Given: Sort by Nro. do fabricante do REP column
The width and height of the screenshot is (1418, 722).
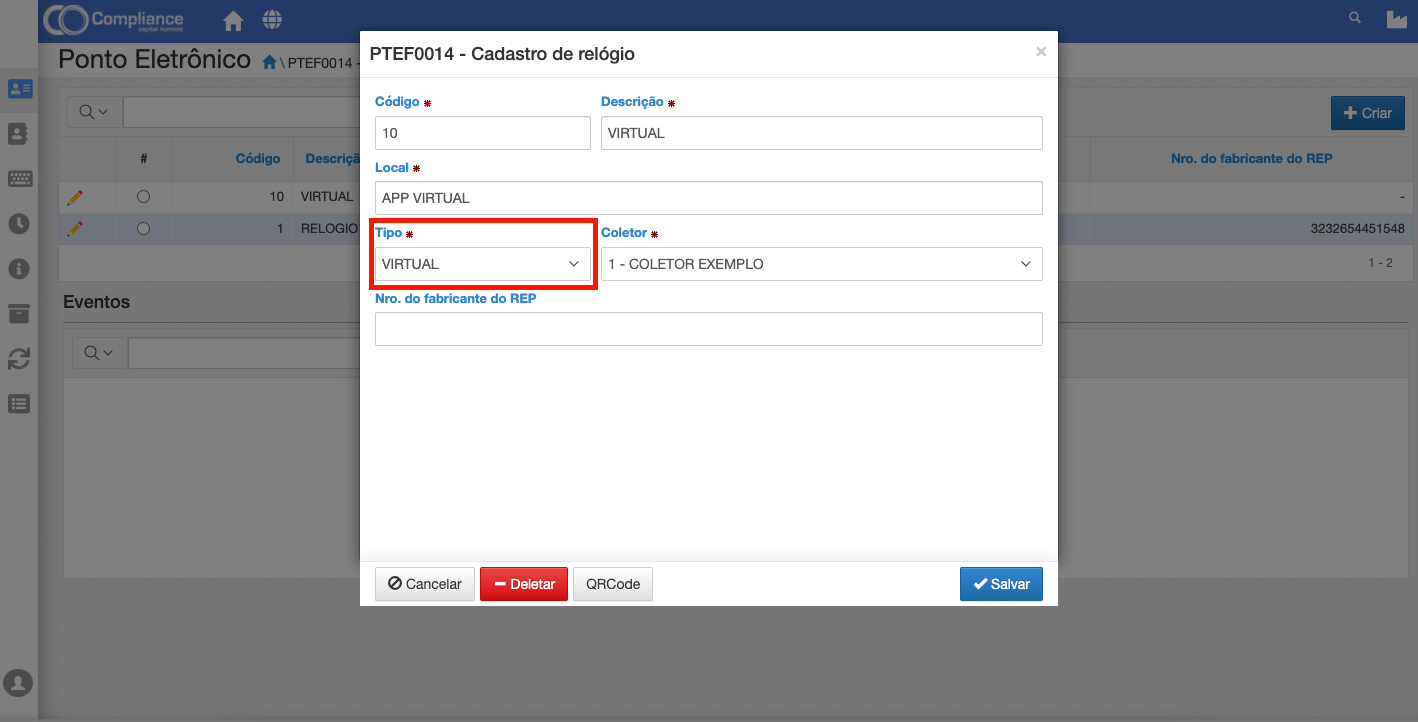Looking at the screenshot, I should point(1252,158).
